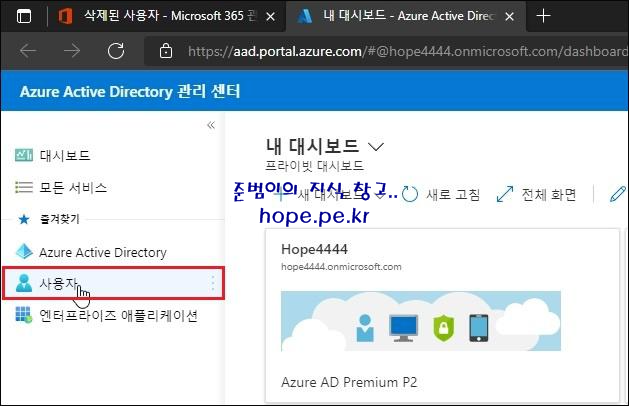629x406 pixels.
Task: Open 엔터프라이즈 애플리케이션 in sidebar
Action: tap(118, 316)
